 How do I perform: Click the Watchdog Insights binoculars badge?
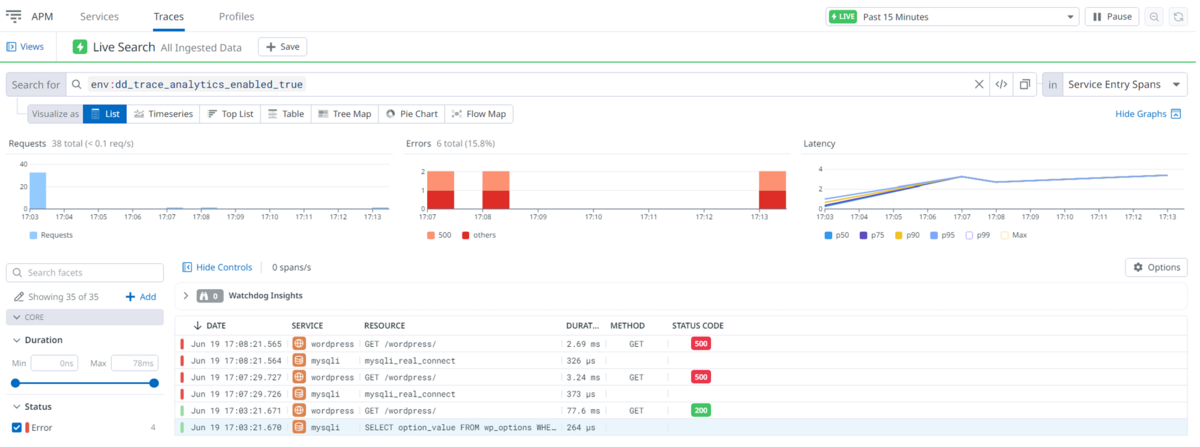209,296
